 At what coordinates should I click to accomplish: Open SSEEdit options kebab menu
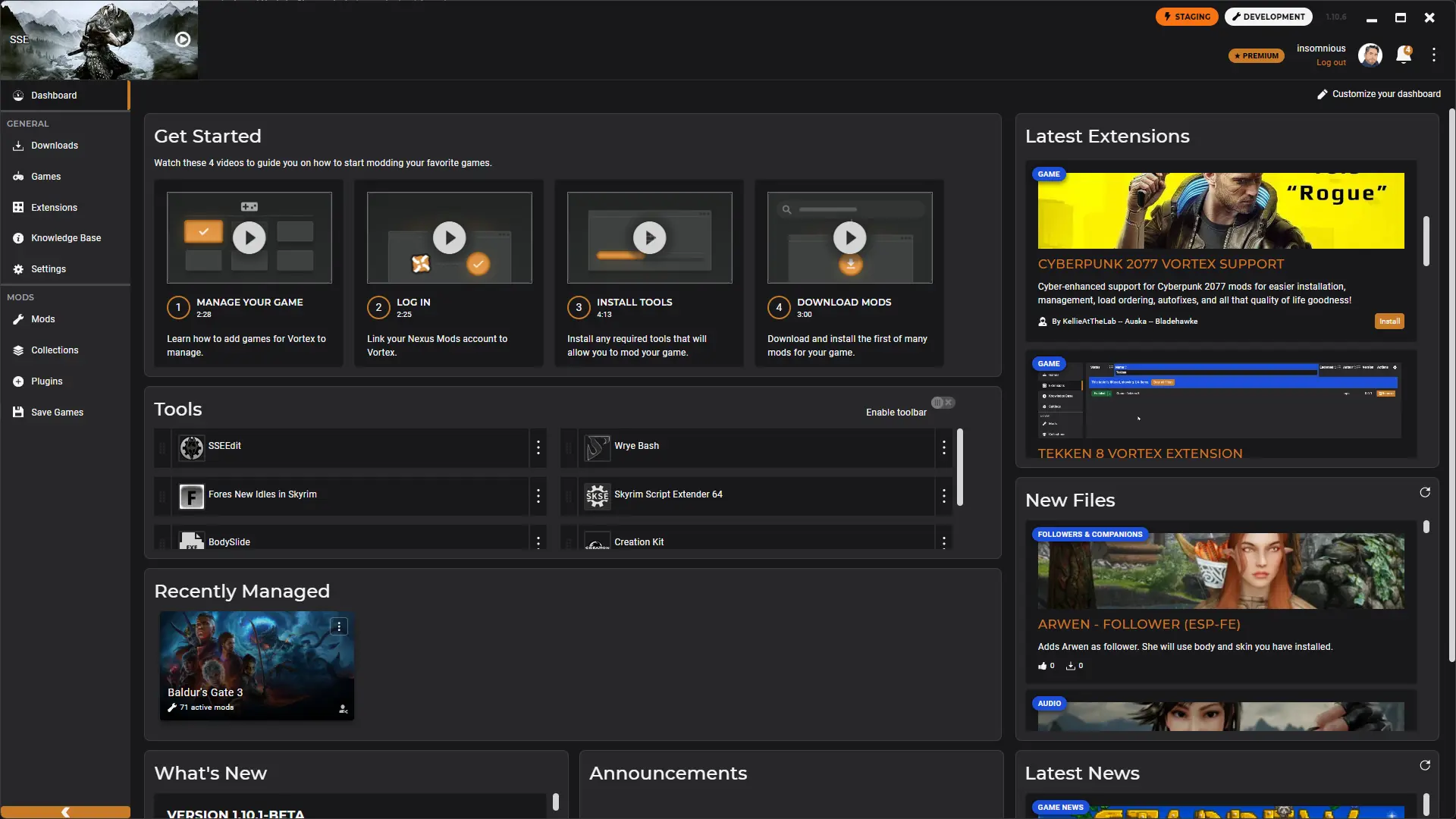tap(538, 447)
